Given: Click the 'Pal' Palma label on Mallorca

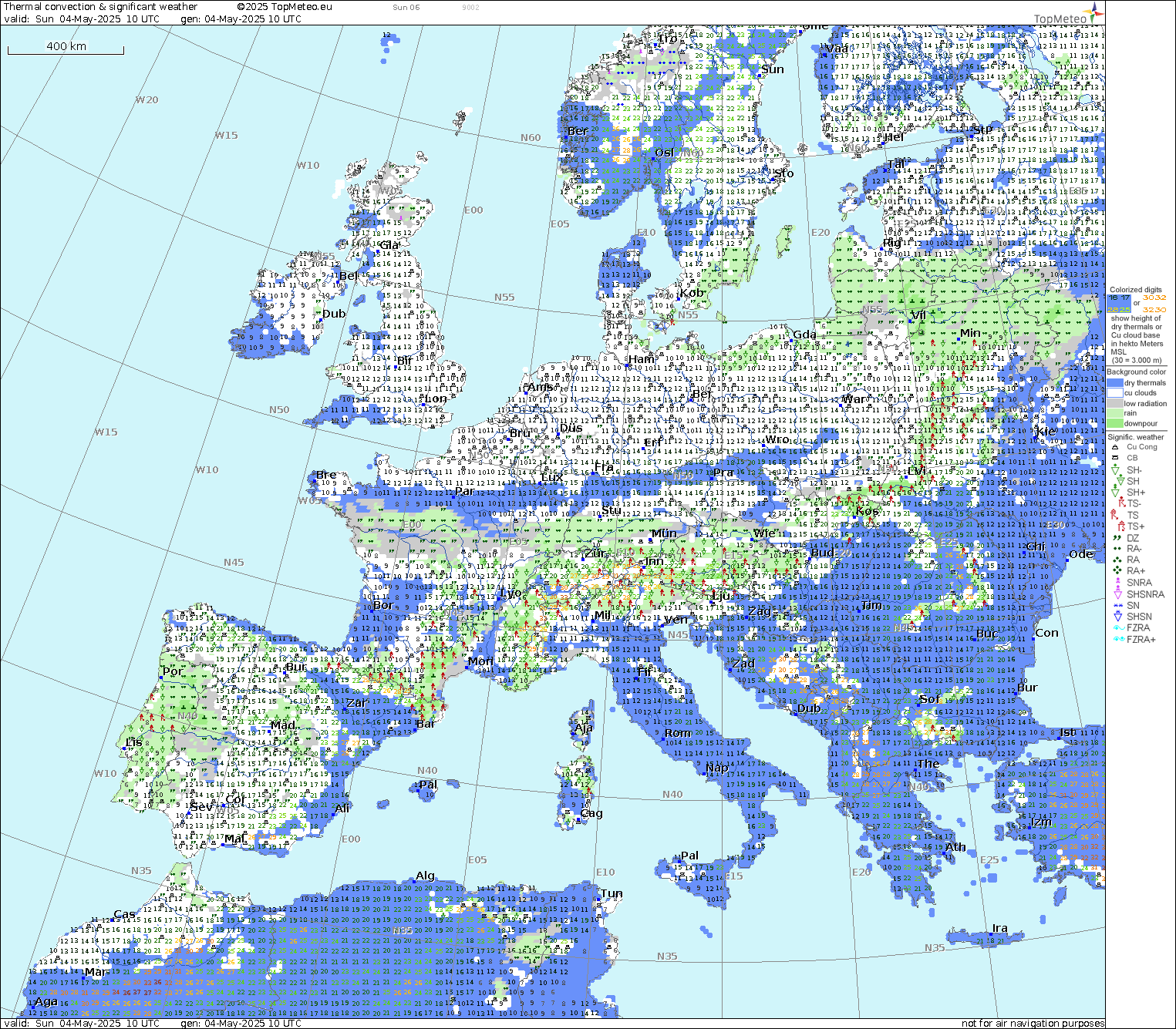Looking at the screenshot, I should pyautogui.click(x=428, y=785).
